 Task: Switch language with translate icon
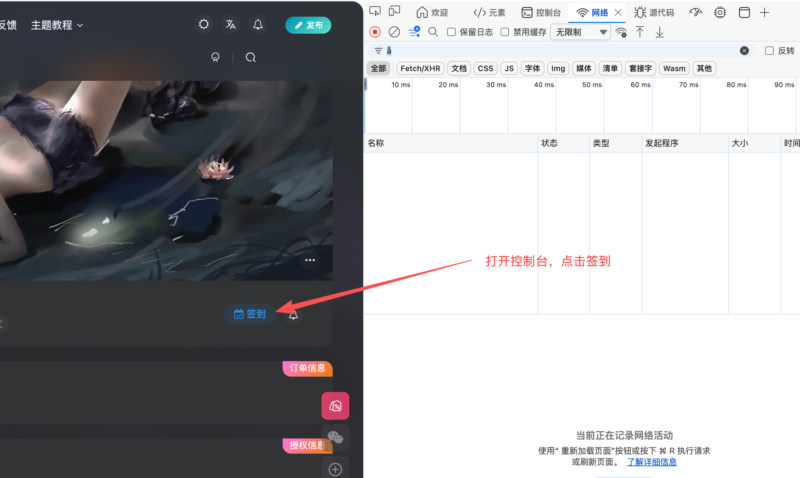click(231, 24)
